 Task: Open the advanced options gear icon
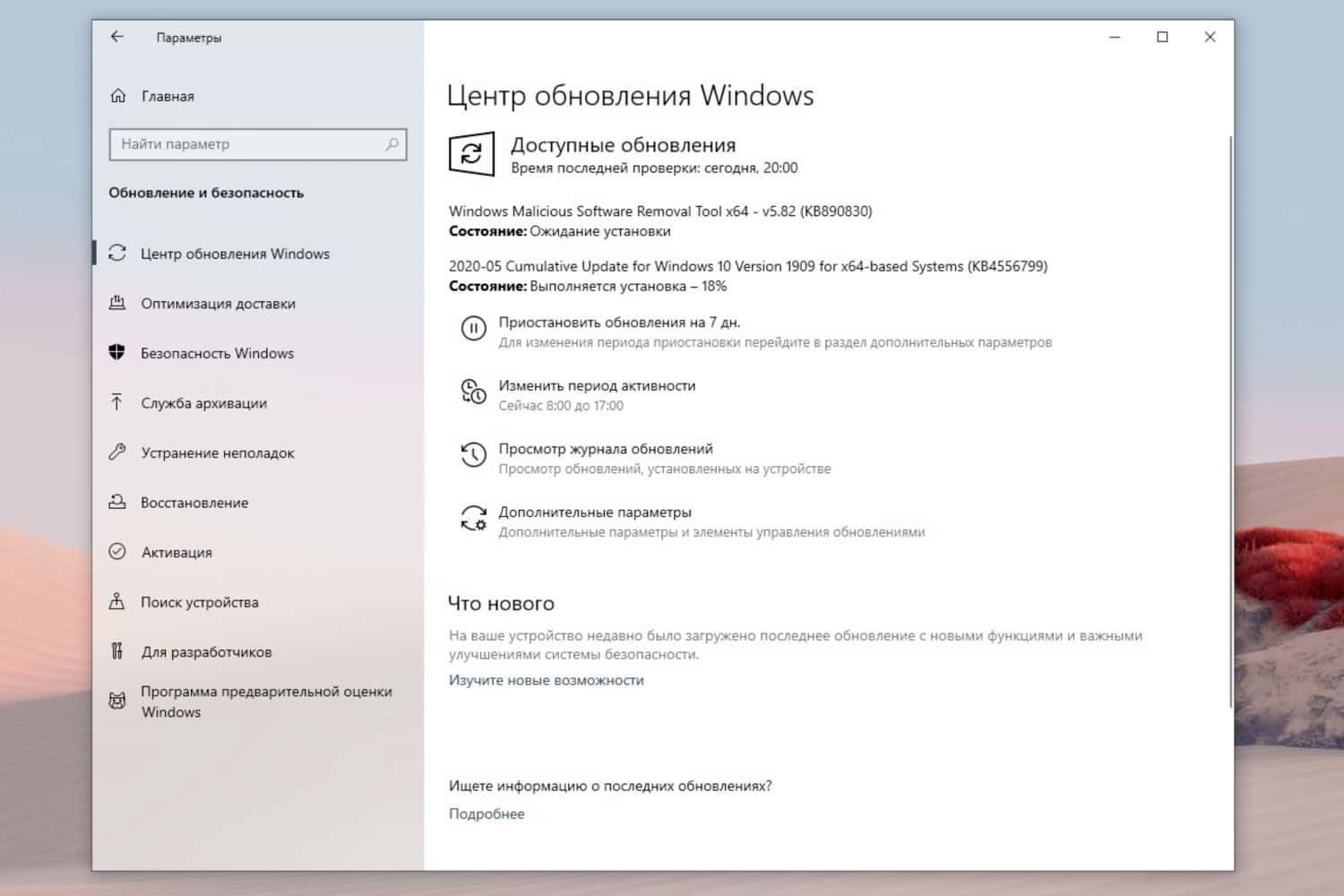(x=473, y=519)
